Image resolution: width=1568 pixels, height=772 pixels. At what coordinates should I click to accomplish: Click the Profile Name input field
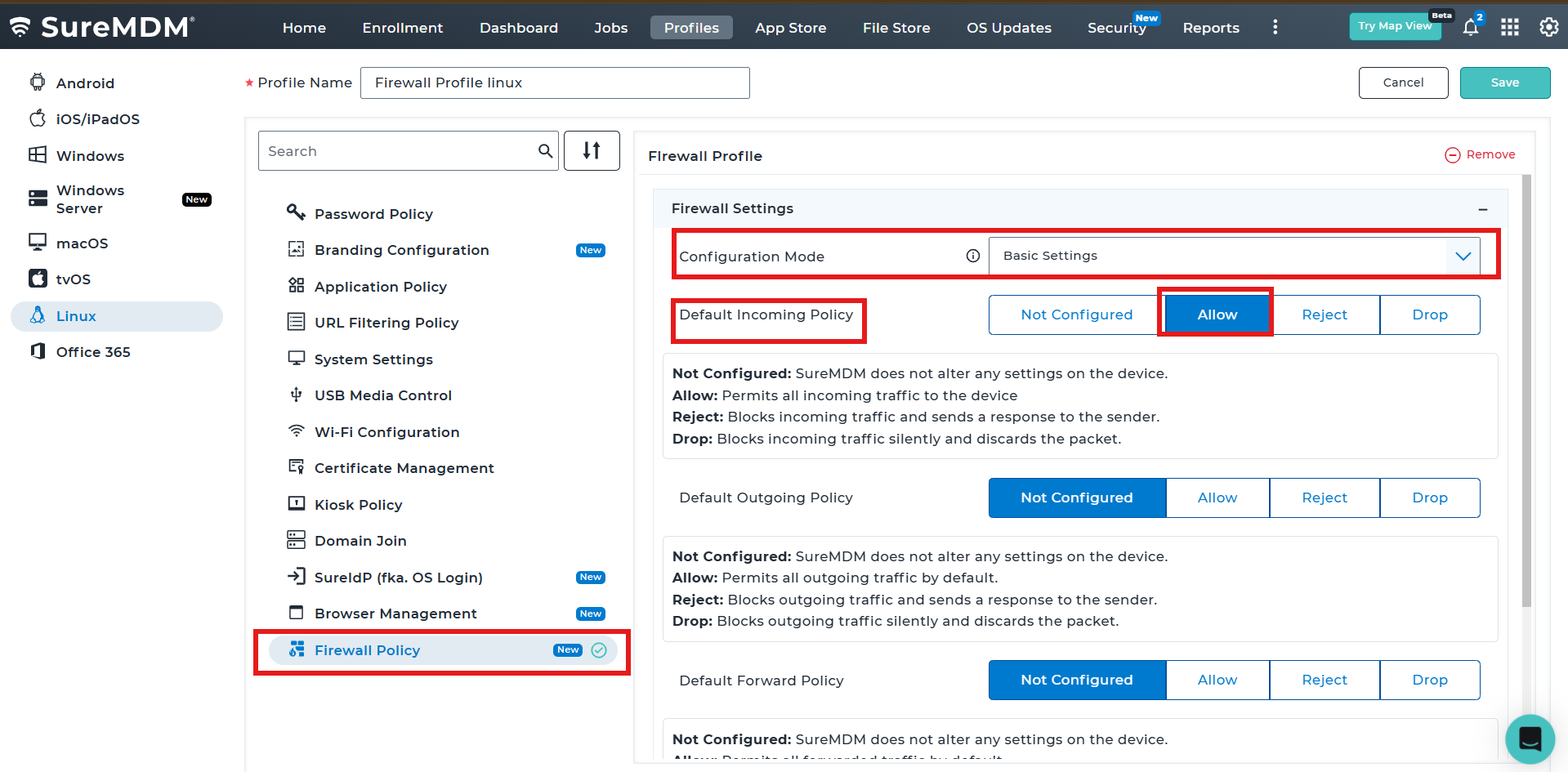[x=555, y=83]
